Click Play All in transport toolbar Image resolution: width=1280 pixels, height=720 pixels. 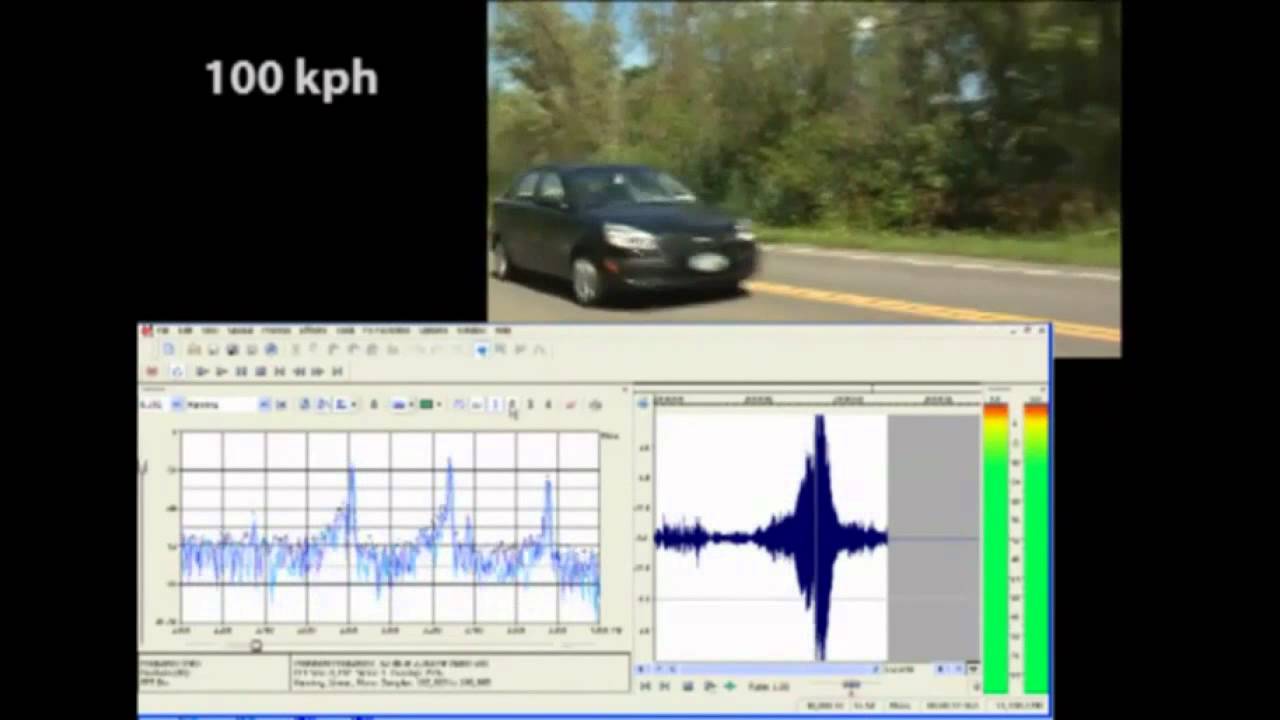tap(203, 371)
